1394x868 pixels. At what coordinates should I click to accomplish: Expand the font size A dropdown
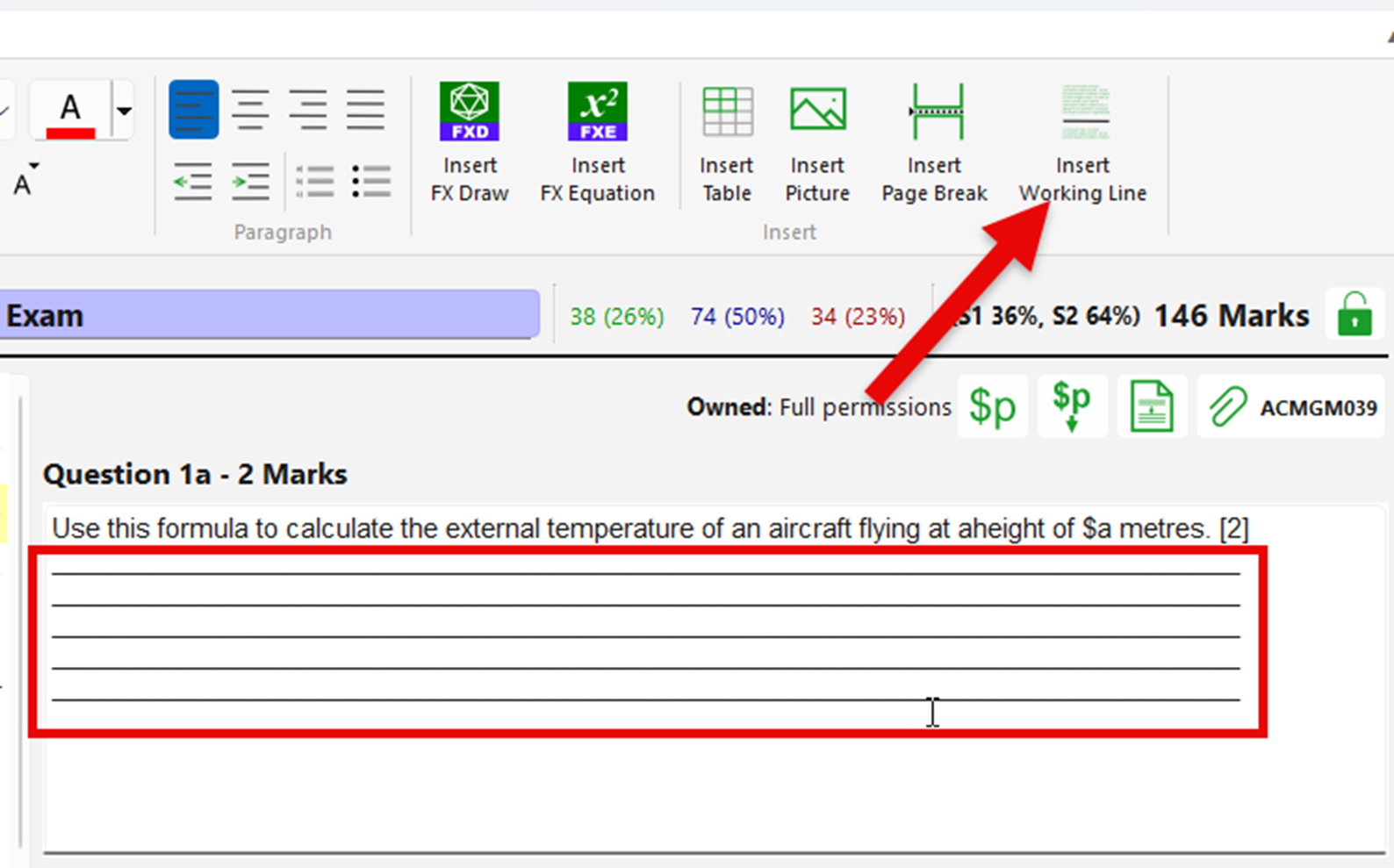[25, 180]
